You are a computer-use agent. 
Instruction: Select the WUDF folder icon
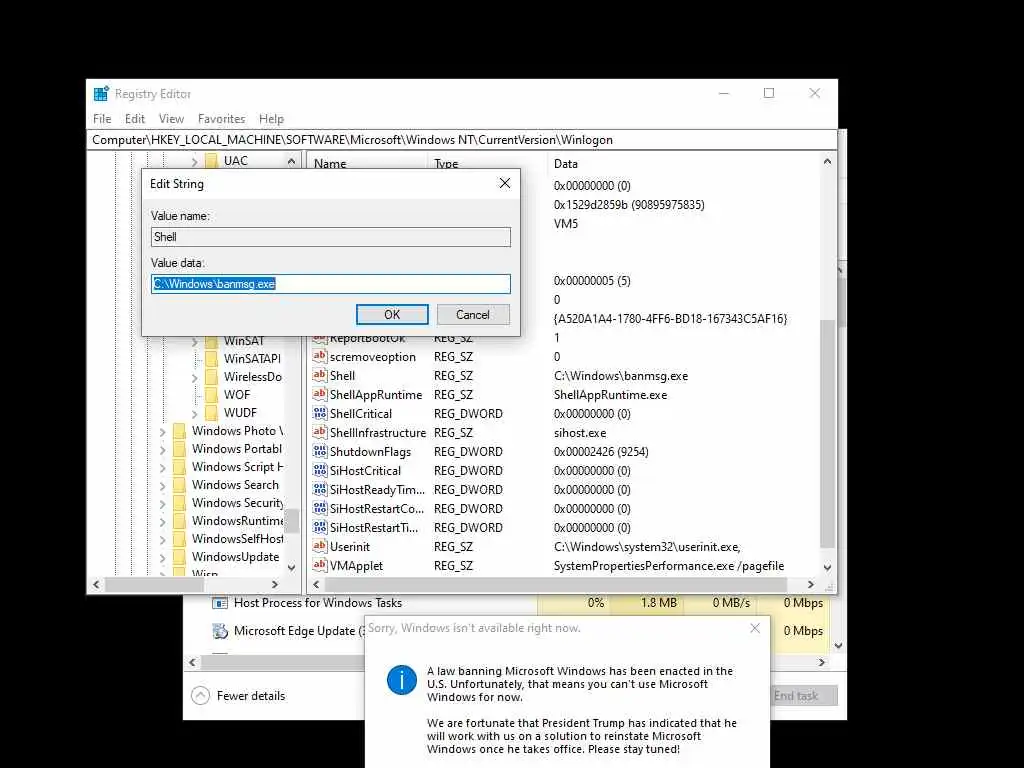click(x=211, y=413)
